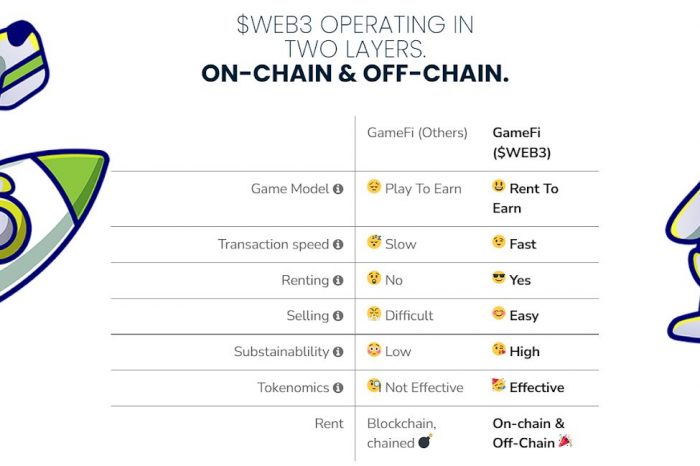
Task: Click the Rent row label
Action: [329, 423]
